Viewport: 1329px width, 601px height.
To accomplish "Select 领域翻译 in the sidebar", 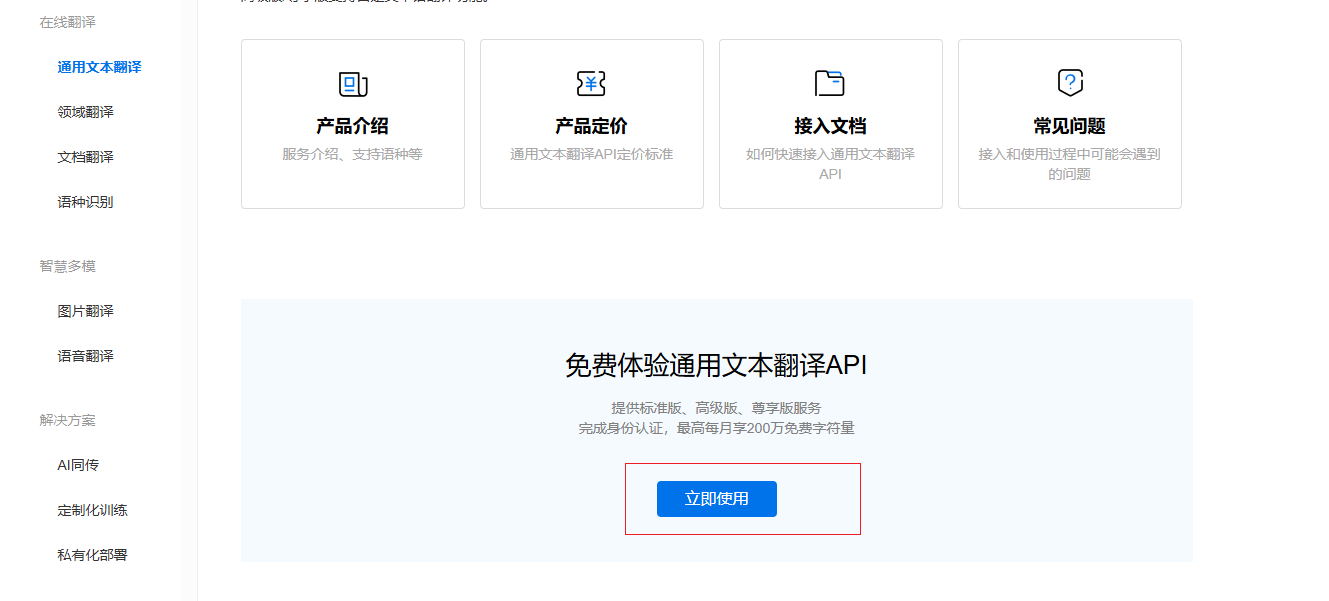I will (86, 112).
